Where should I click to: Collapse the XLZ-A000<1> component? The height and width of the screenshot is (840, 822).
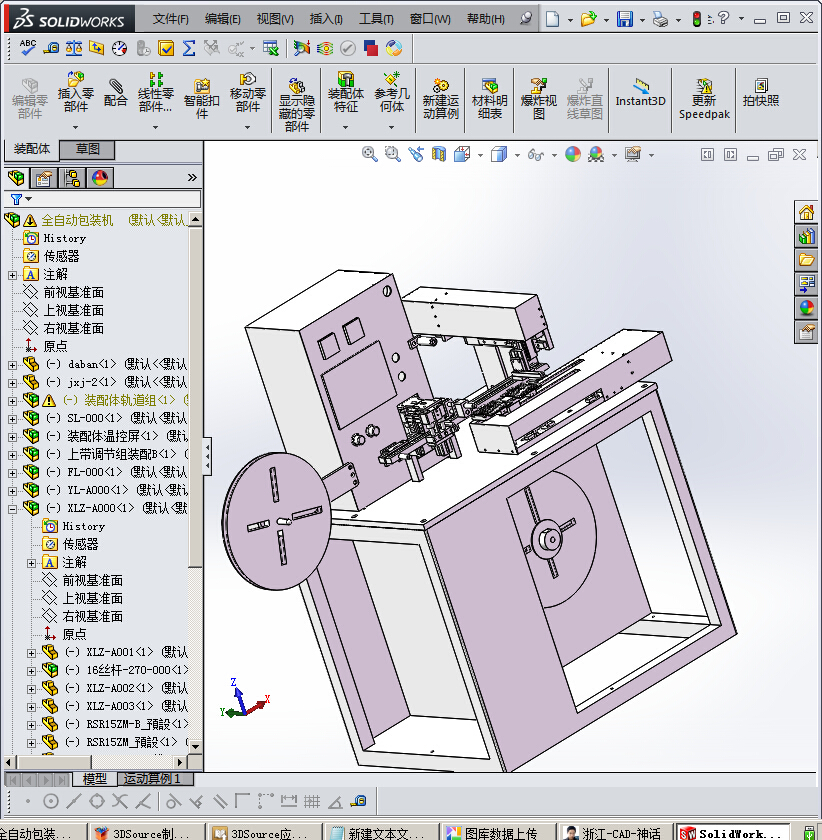[12, 509]
